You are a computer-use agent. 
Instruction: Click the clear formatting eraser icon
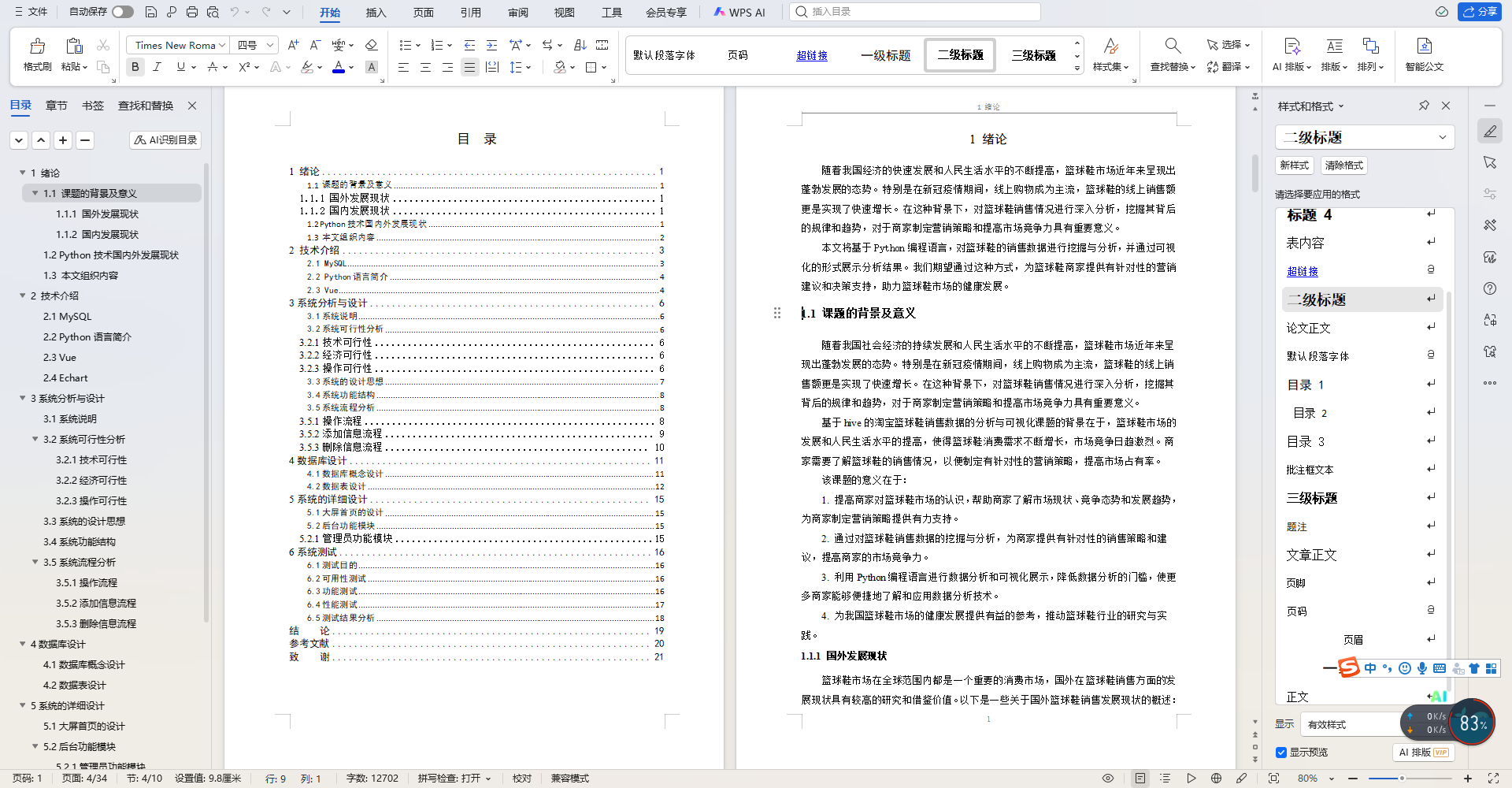coord(372,45)
